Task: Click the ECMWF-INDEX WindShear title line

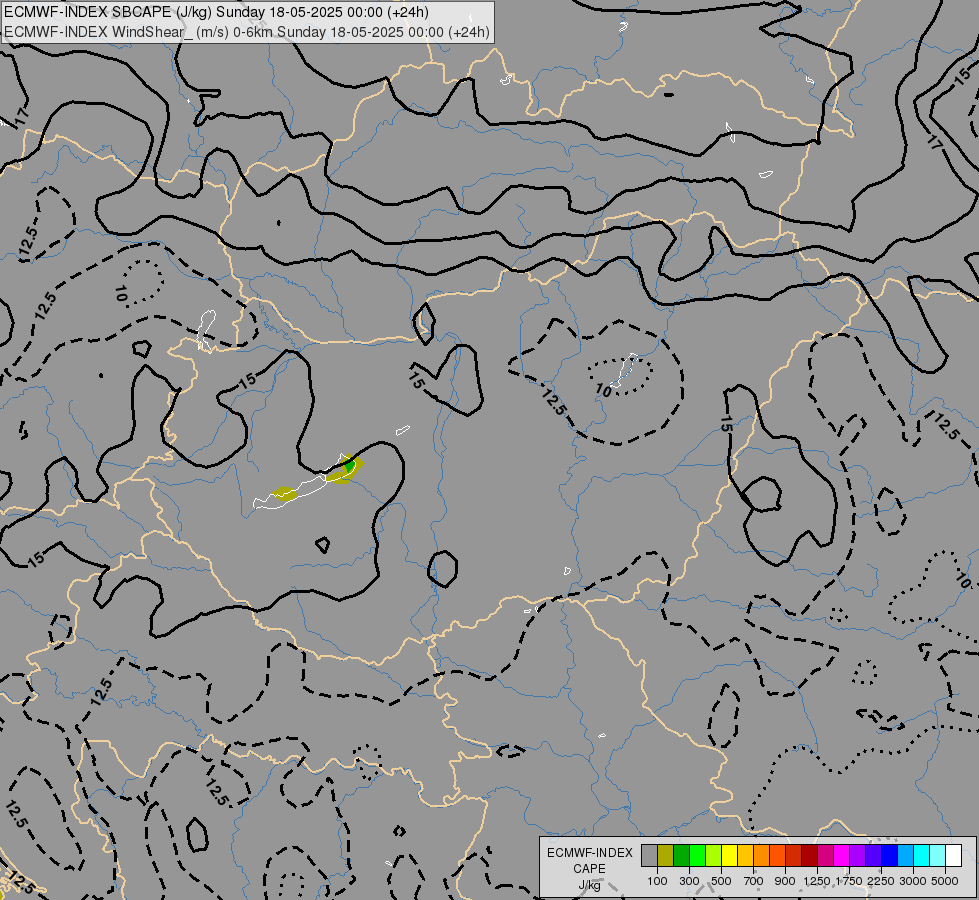Action: (x=247, y=32)
